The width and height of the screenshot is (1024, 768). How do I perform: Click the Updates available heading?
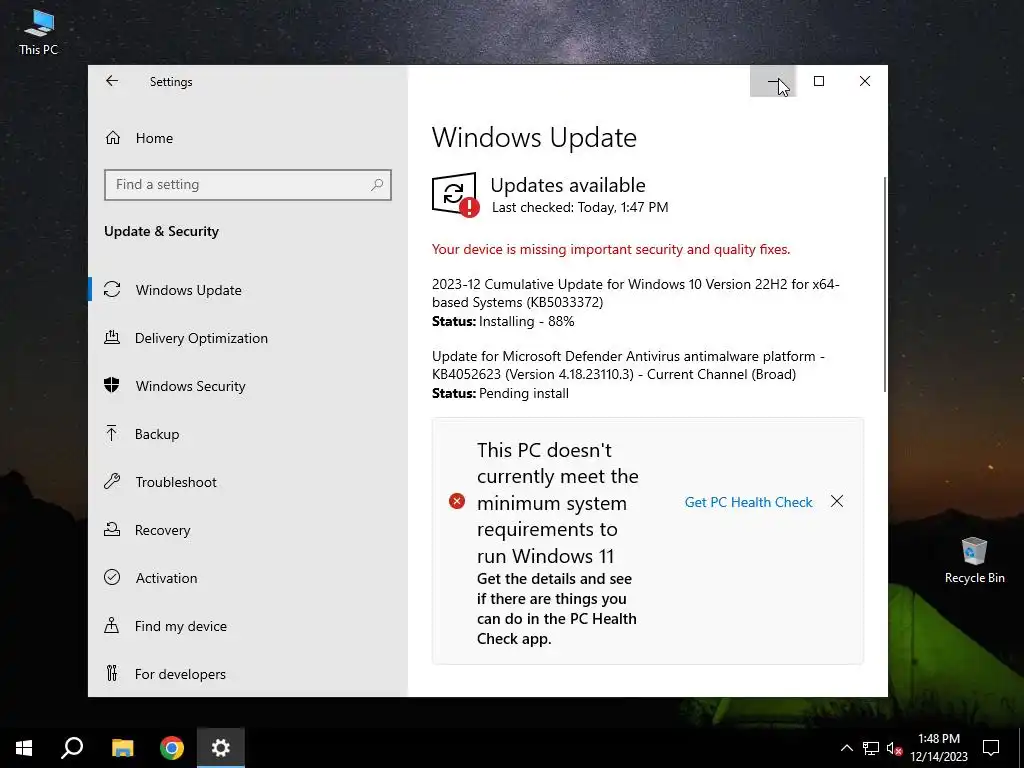point(568,185)
